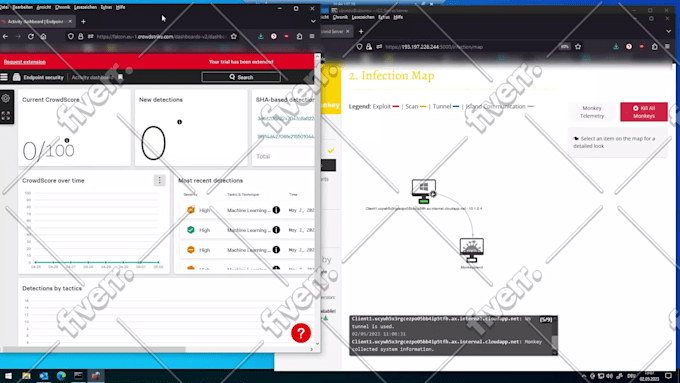Open the Falcon hamburger navigation menu
This screenshot has width=680, height=383.
coord(4,77)
